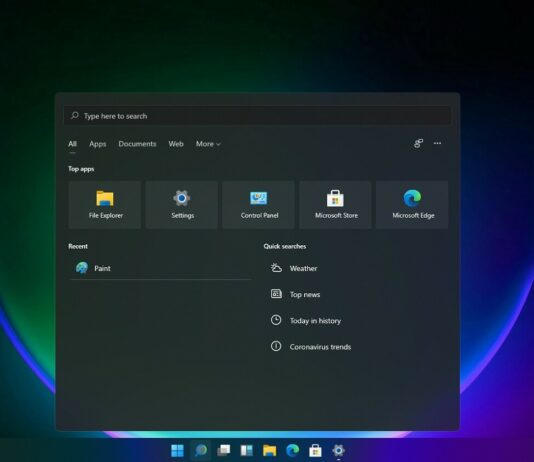The width and height of the screenshot is (534, 462).
Task: Click the Type here to search box
Action: [257, 116]
